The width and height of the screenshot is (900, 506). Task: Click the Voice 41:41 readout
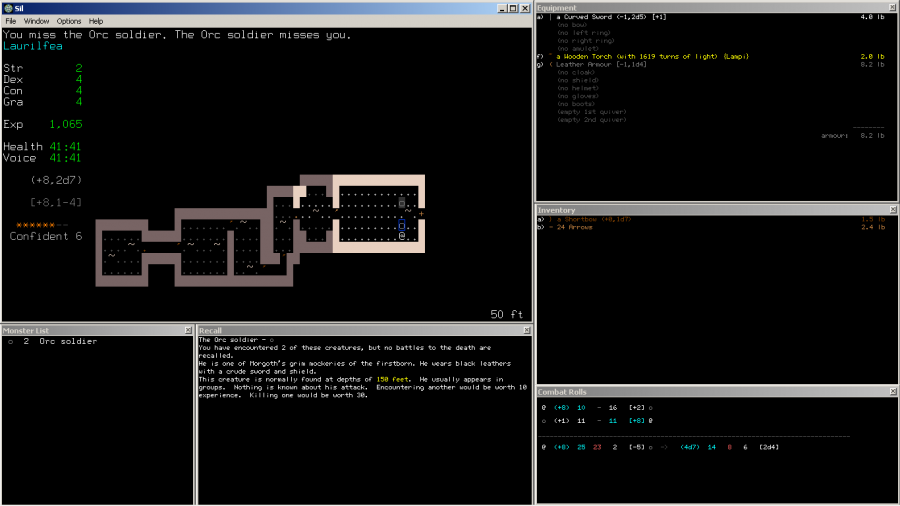42,158
